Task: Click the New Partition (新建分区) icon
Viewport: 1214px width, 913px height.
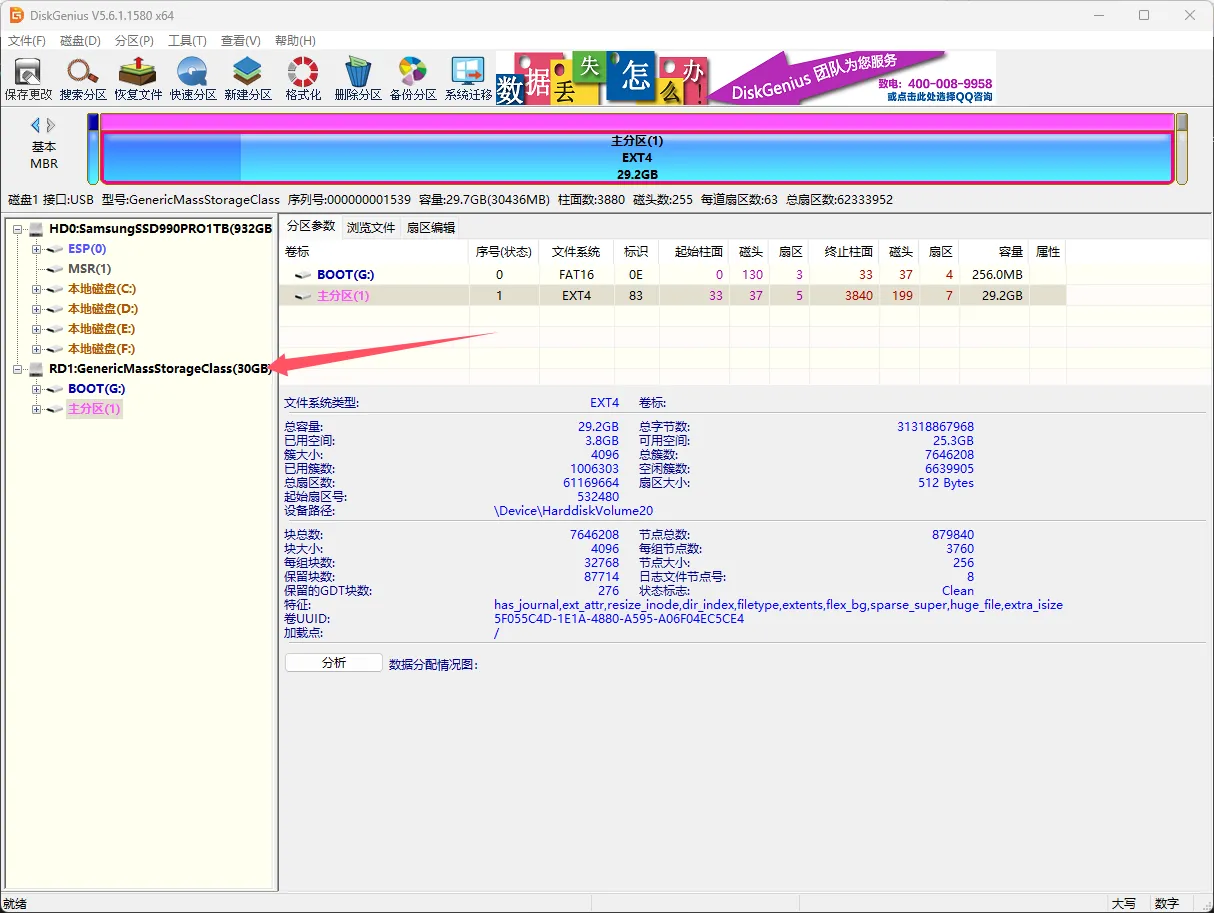Action: pyautogui.click(x=247, y=78)
